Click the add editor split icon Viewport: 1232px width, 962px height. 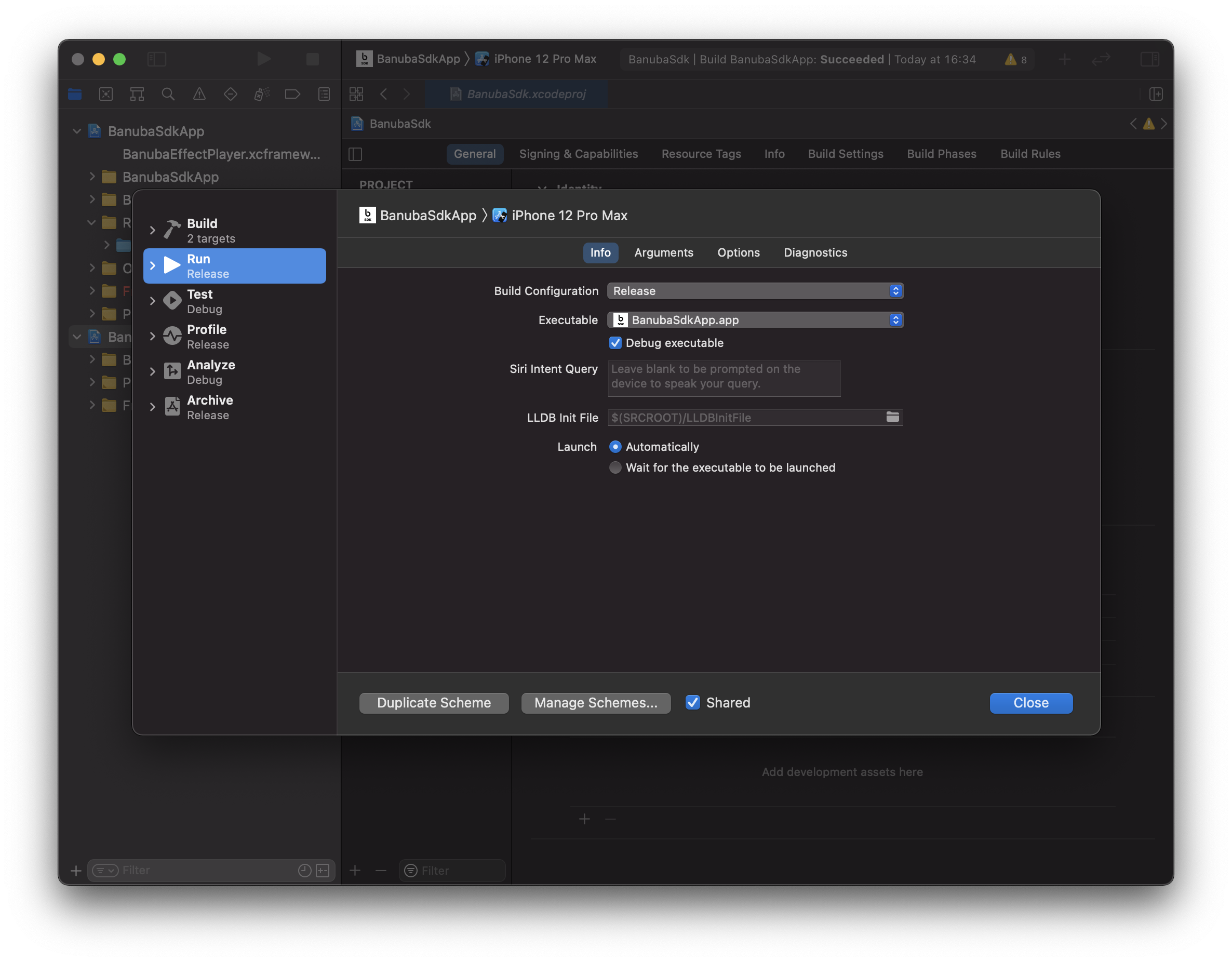click(x=1156, y=94)
